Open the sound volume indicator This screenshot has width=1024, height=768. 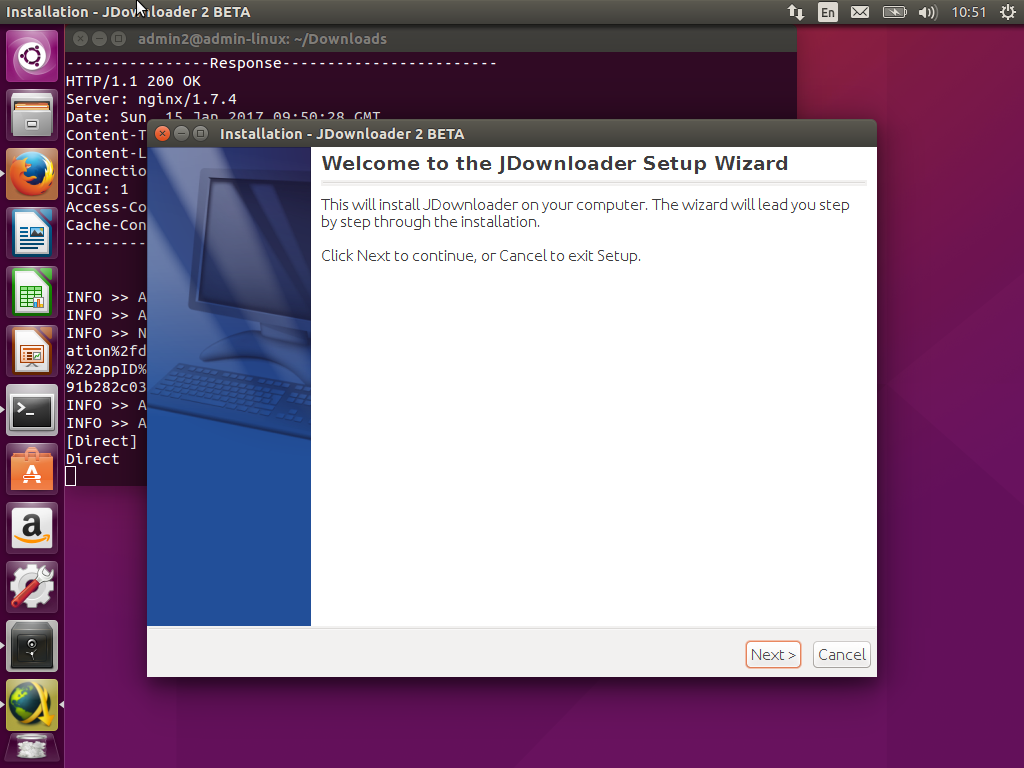(x=927, y=12)
